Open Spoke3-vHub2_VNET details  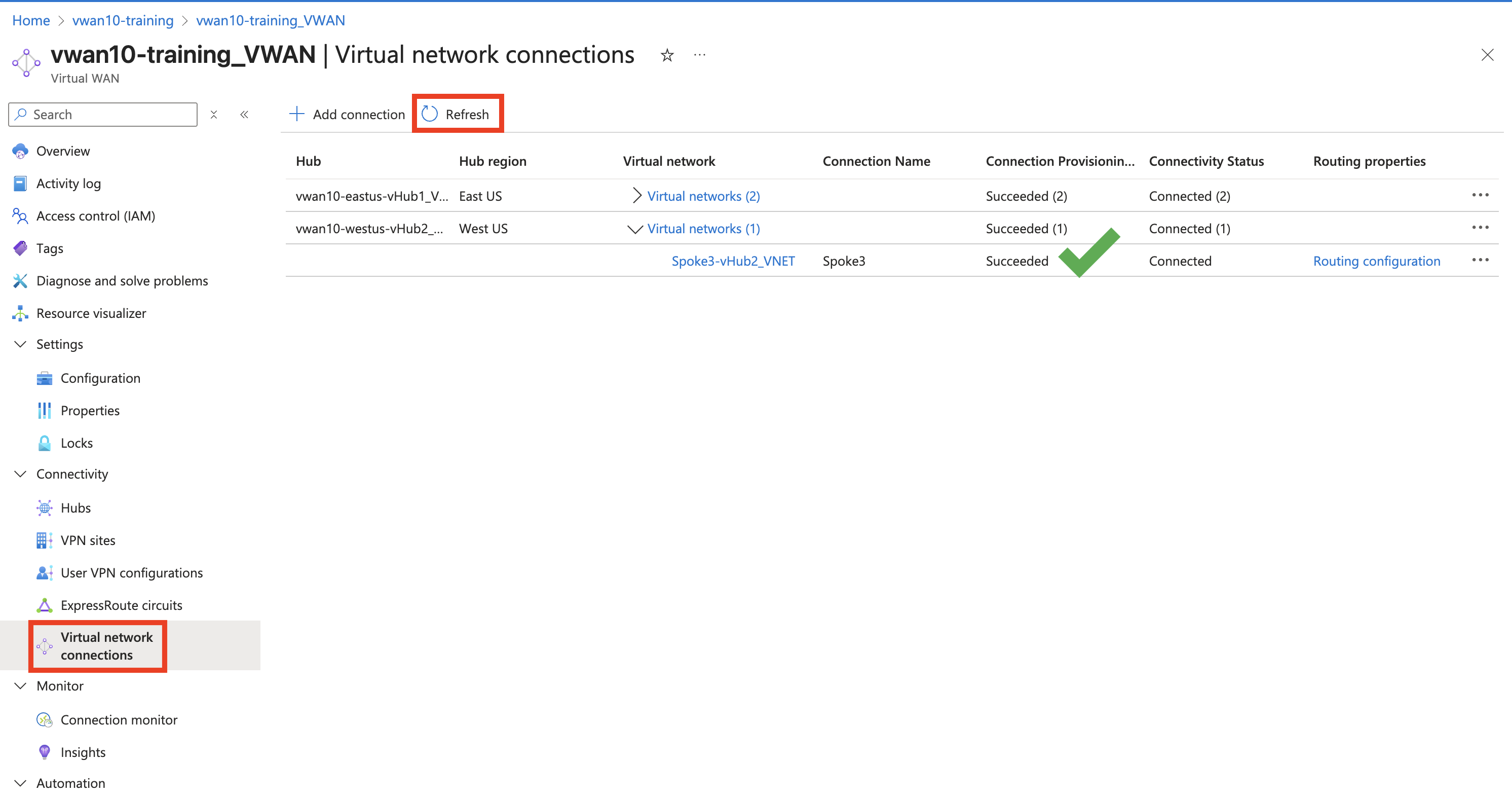point(733,261)
